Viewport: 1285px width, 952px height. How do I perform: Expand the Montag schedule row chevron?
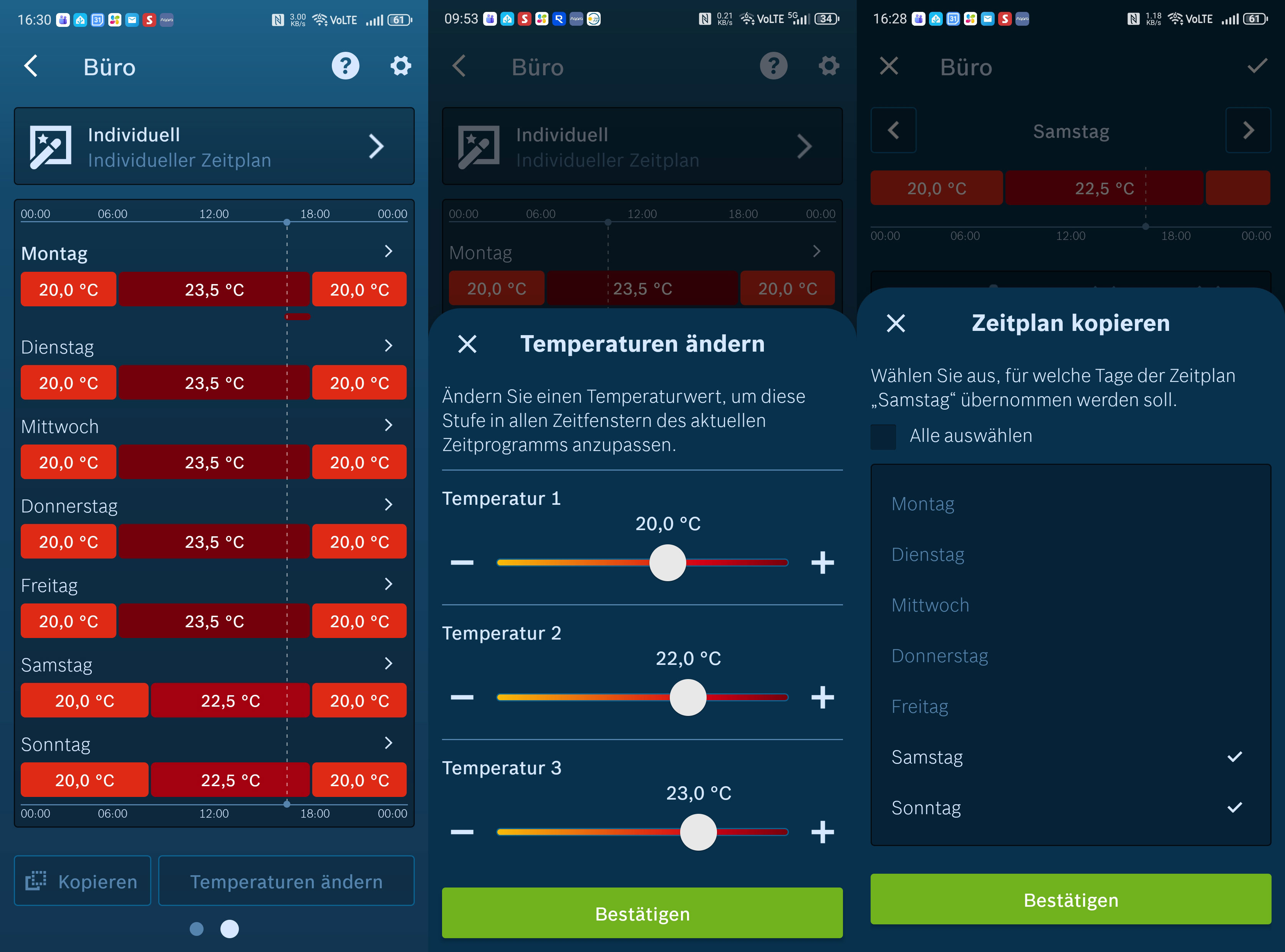point(389,251)
